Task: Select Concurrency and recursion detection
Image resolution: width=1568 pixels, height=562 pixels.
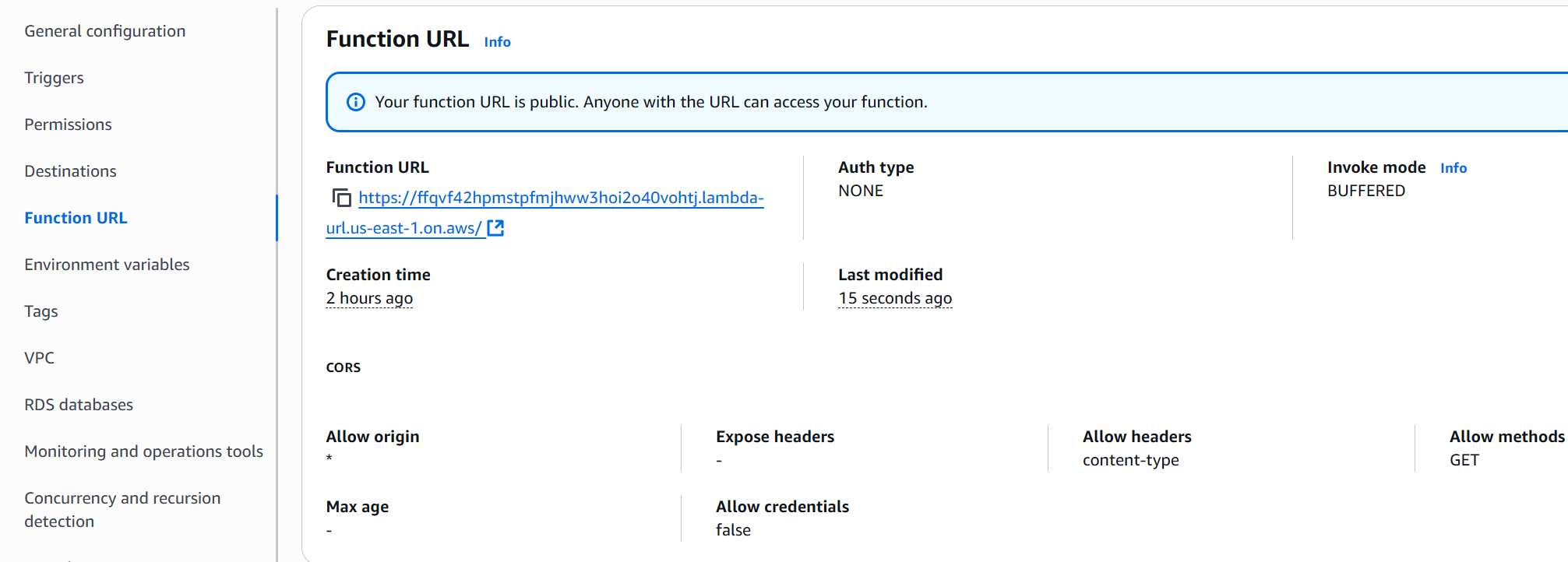Action: pos(122,509)
